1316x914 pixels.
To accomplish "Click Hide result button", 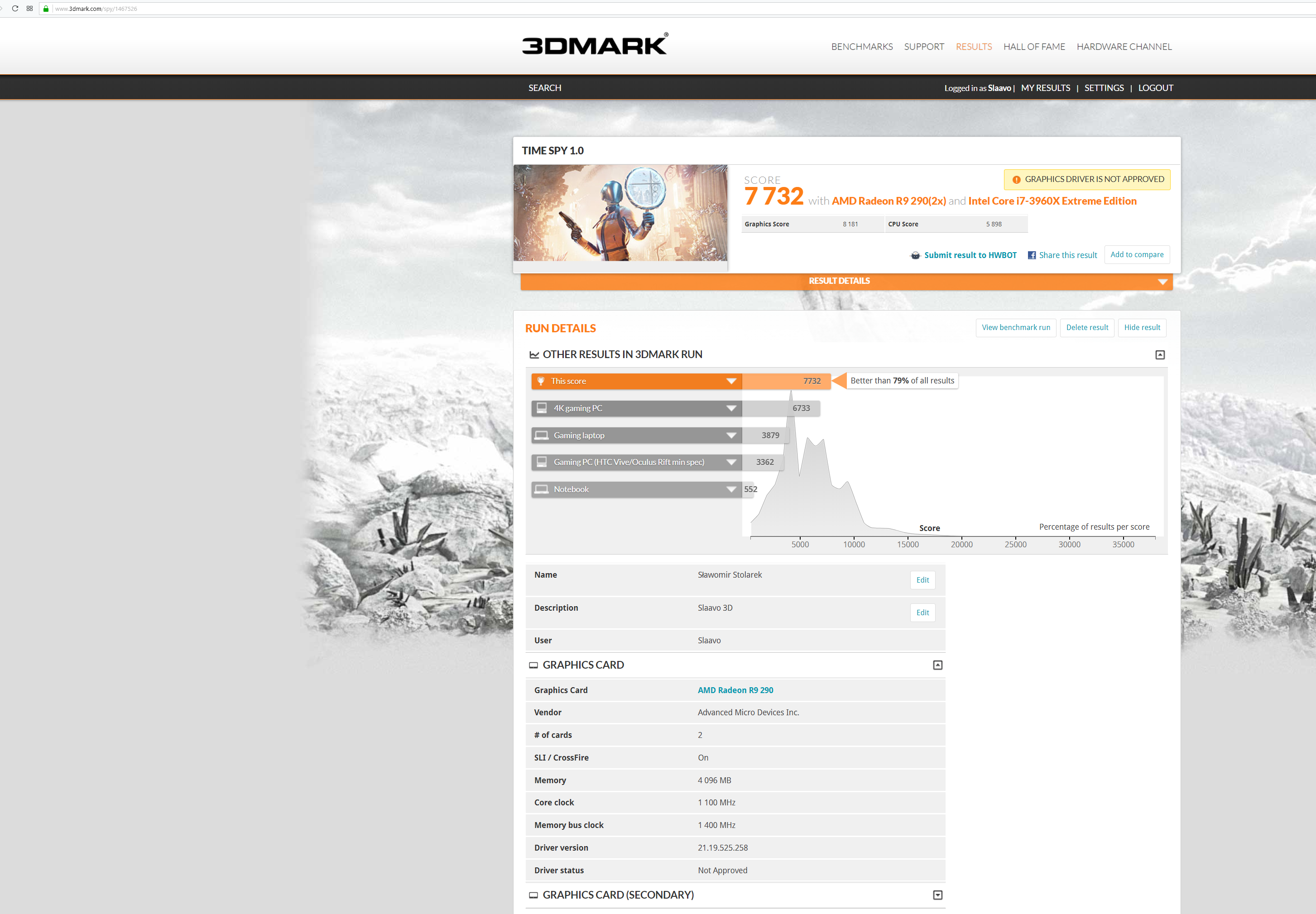I will (x=1141, y=328).
